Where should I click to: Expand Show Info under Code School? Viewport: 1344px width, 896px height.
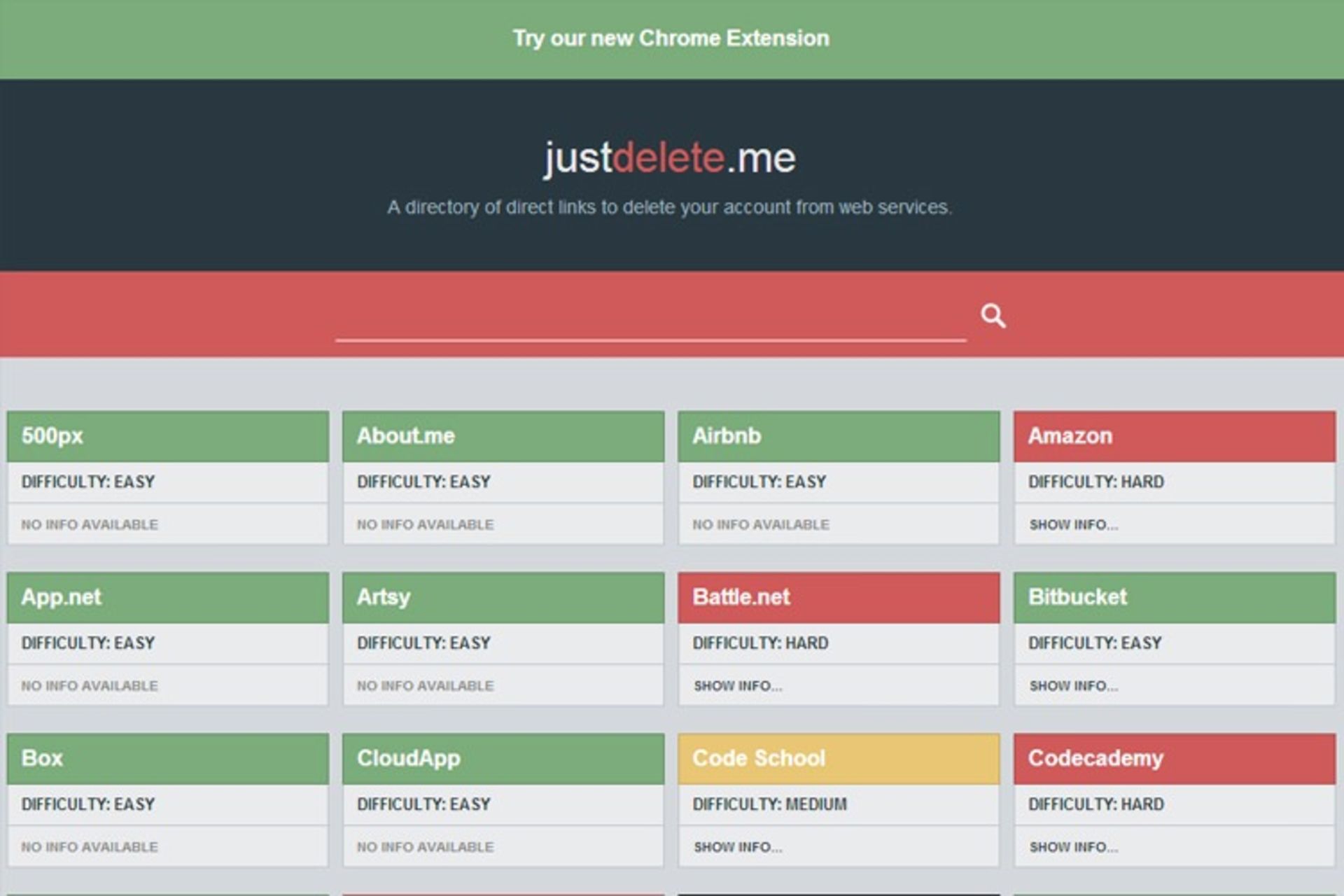(x=738, y=846)
